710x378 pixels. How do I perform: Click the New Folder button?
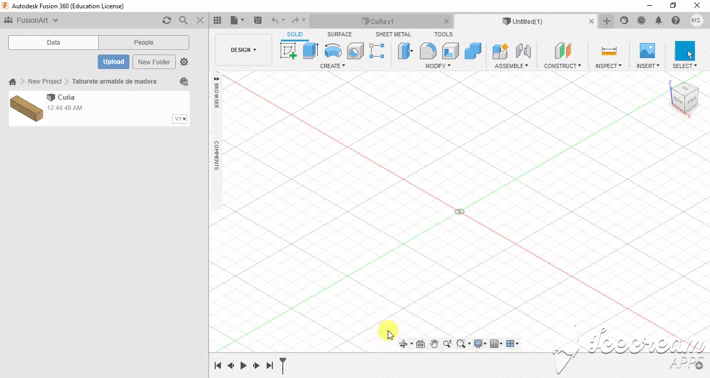154,62
